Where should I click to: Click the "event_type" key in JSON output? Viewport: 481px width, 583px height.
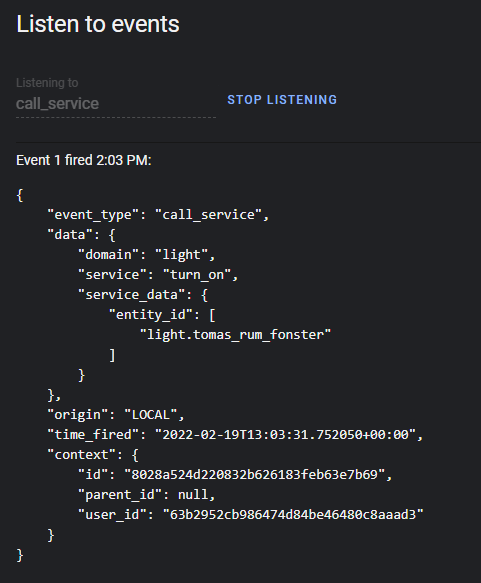click(x=93, y=215)
